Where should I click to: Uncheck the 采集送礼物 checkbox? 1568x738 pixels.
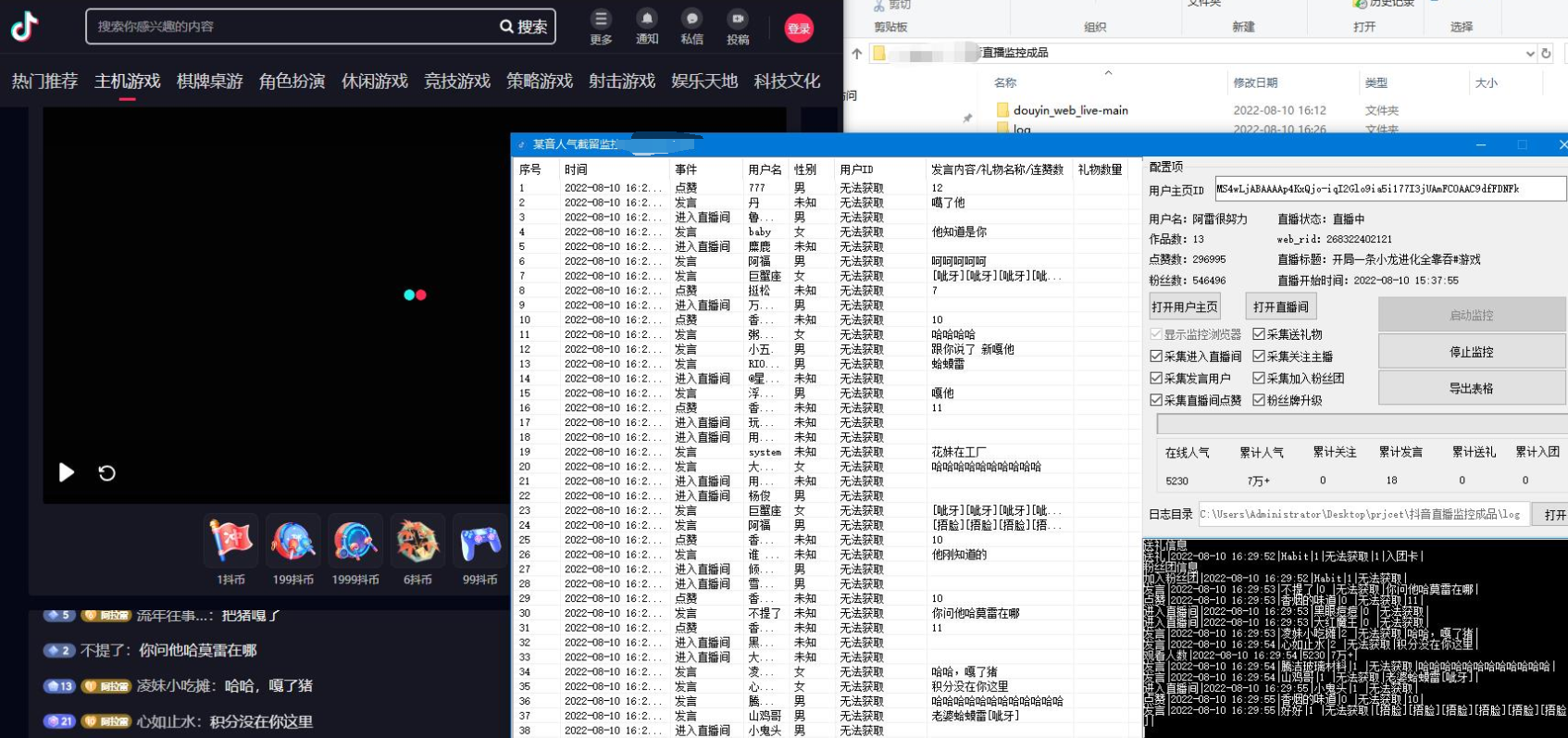pos(1259,334)
